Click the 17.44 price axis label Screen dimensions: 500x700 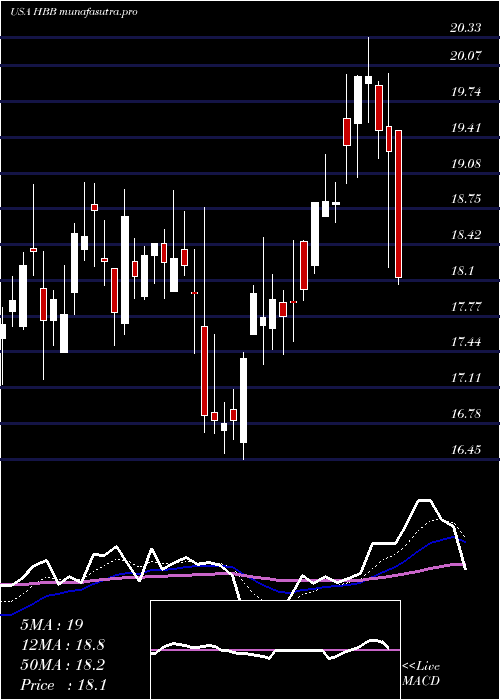[466, 342]
